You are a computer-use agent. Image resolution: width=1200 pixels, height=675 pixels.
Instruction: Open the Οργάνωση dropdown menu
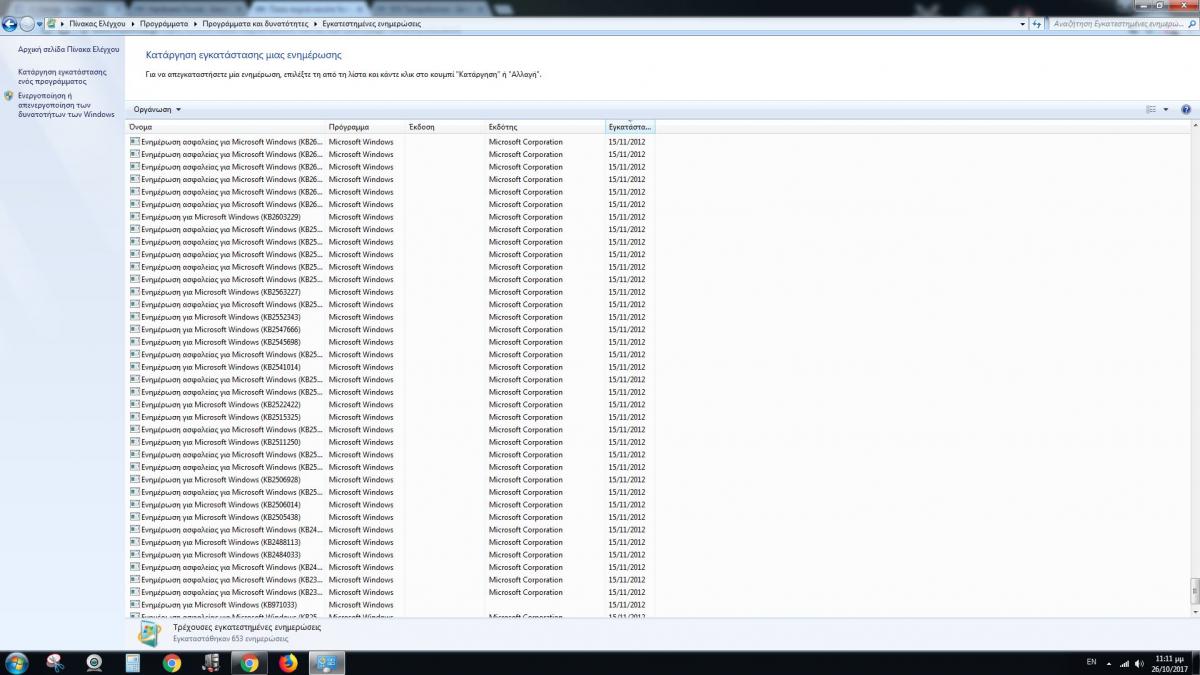click(x=157, y=109)
